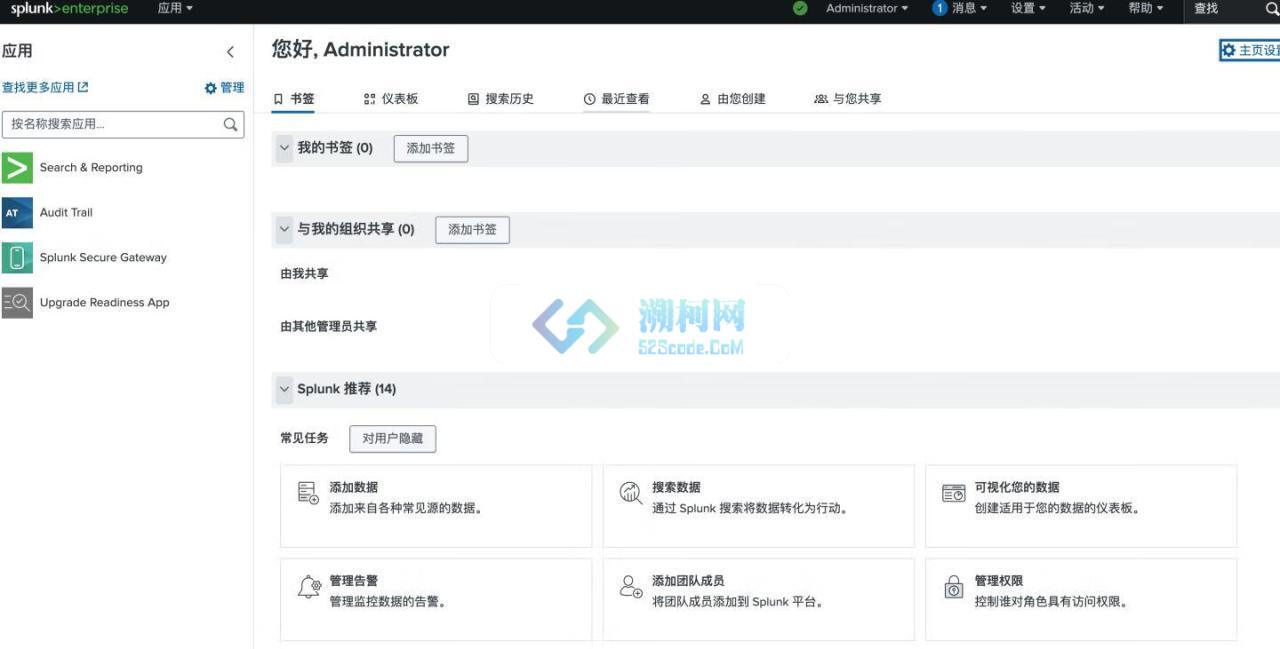This screenshot has width=1280, height=649.
Task: Open the Splunk Secure Gateway app icon
Action: tap(17, 258)
